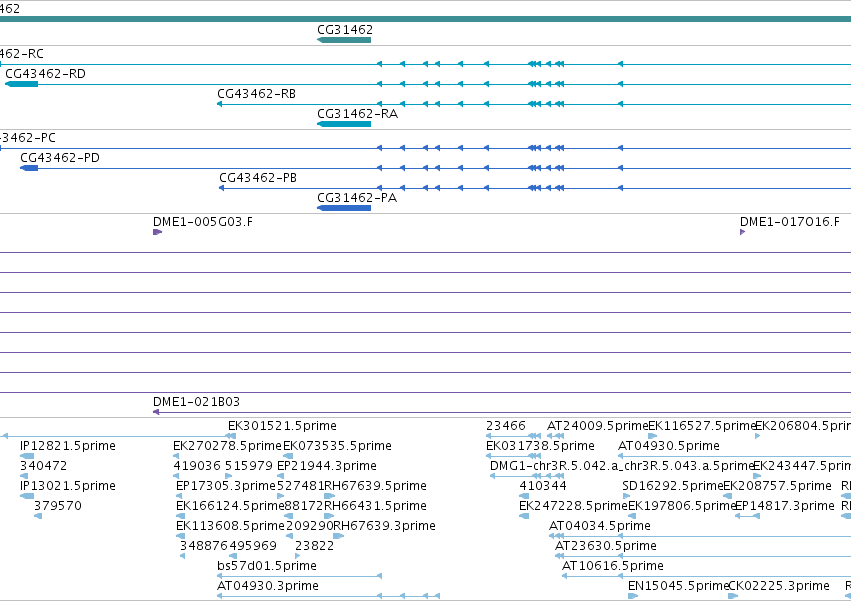Select the 23822 EST label
This screenshot has height=601, width=851.
314,546
